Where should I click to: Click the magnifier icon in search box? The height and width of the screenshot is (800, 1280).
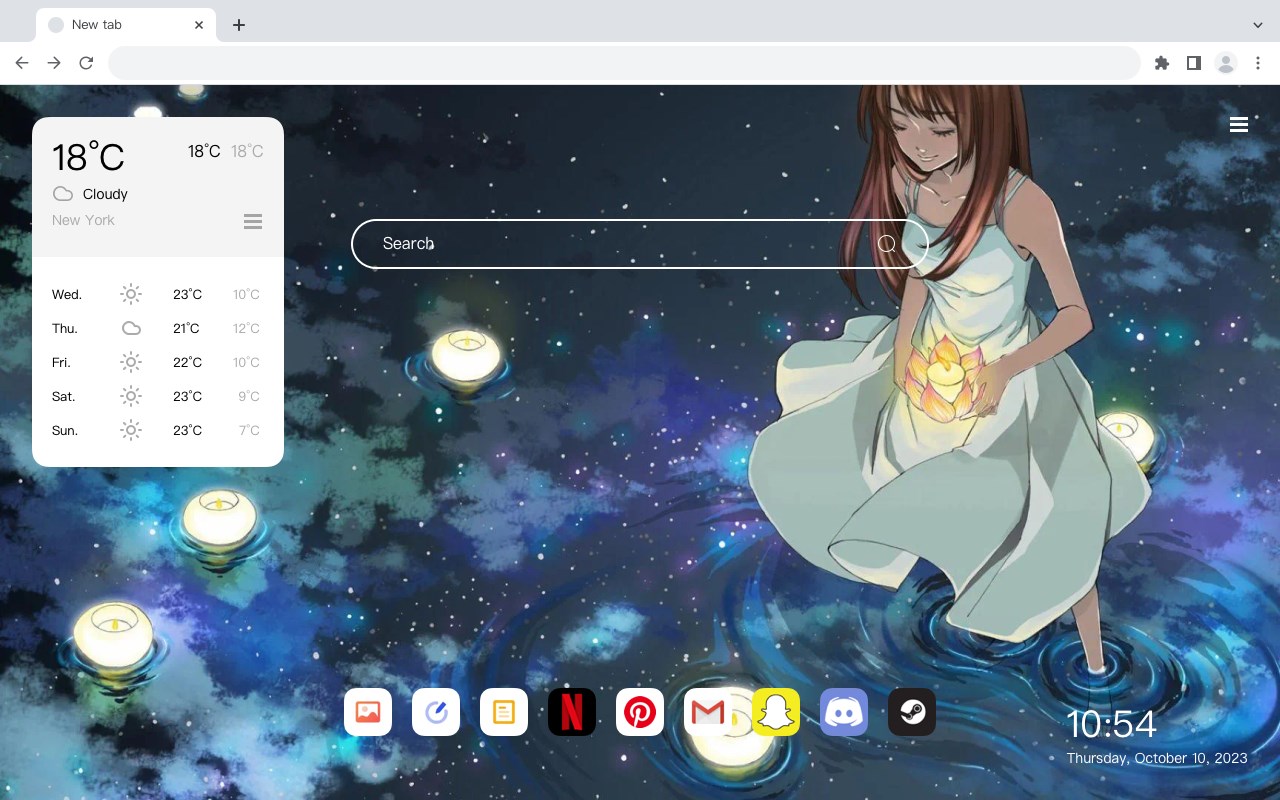[887, 244]
